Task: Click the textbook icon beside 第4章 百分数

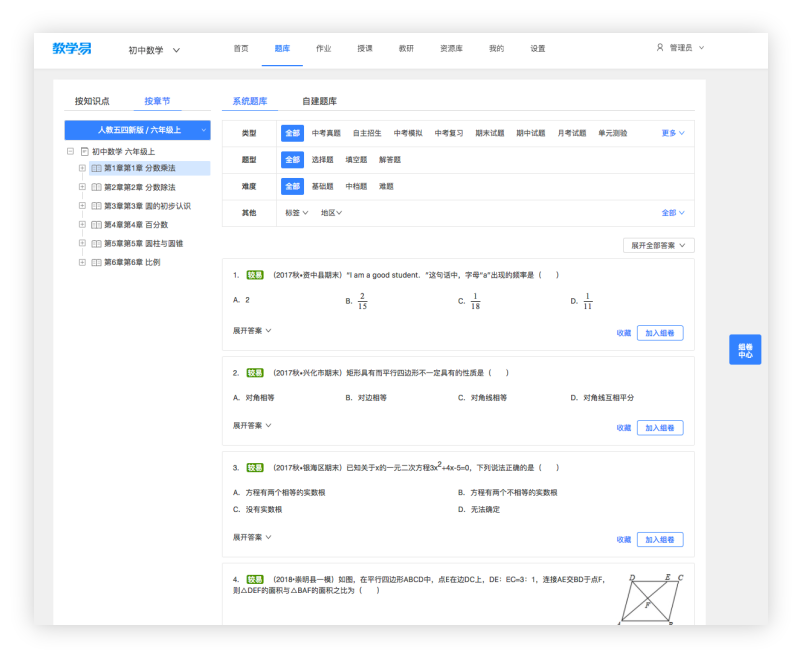Action: point(96,225)
